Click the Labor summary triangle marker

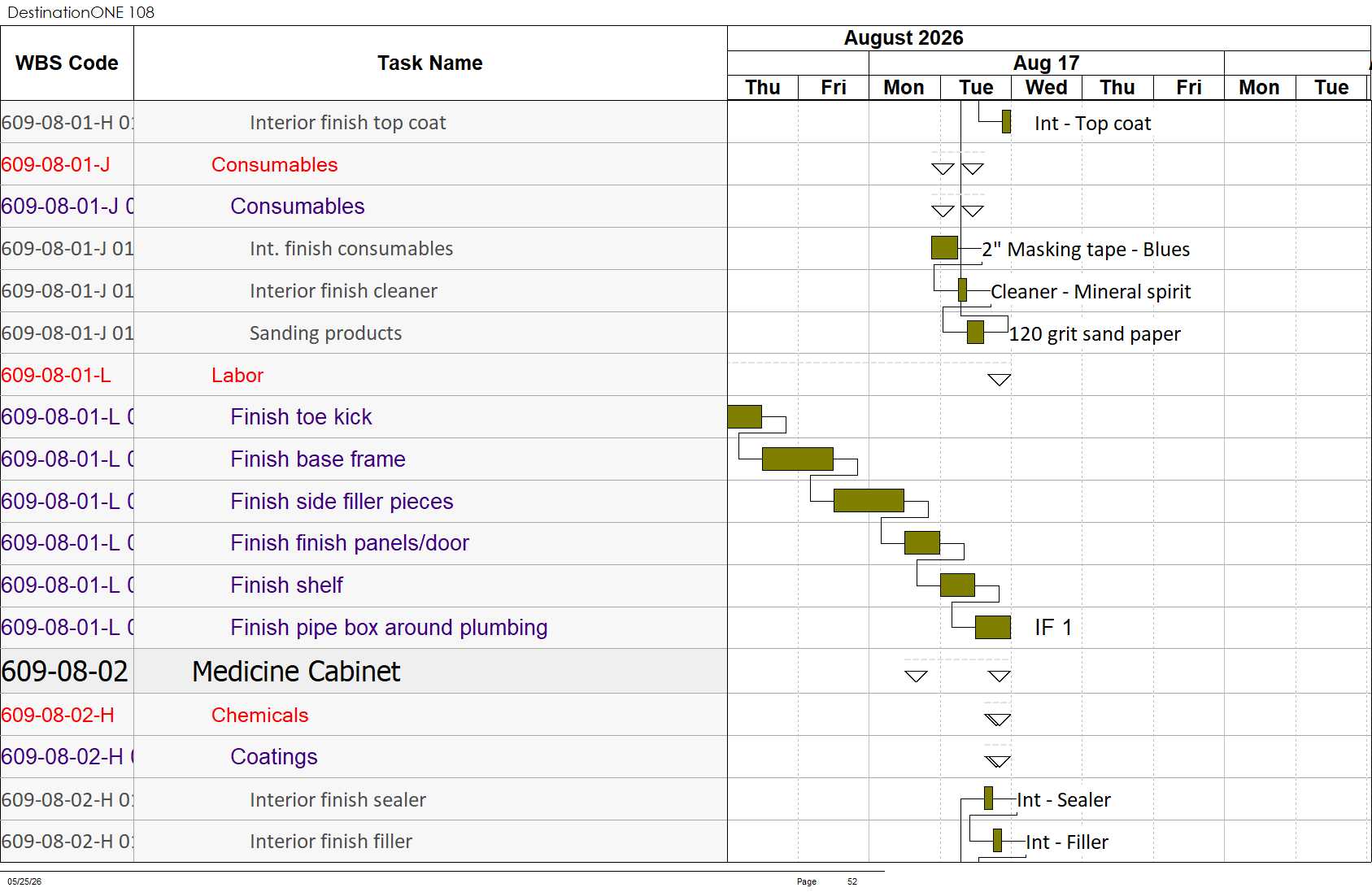(999, 380)
